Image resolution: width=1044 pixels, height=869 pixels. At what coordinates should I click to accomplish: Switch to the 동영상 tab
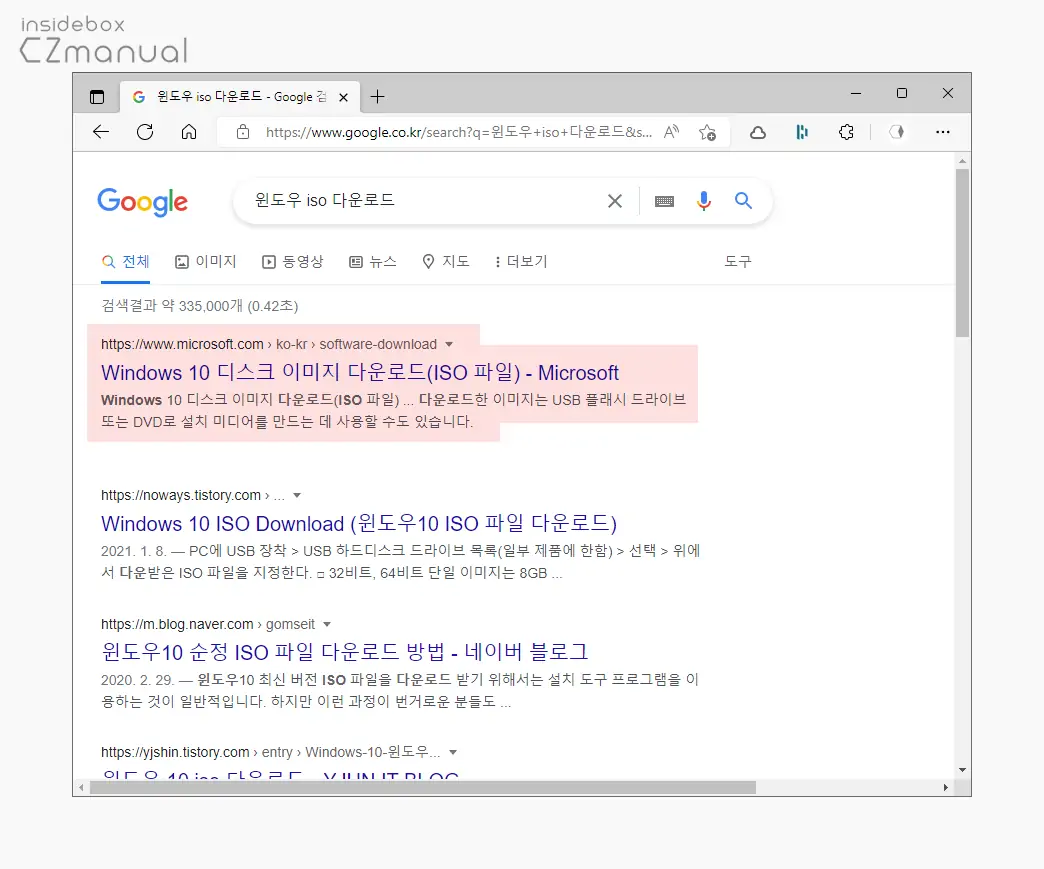pos(293,261)
